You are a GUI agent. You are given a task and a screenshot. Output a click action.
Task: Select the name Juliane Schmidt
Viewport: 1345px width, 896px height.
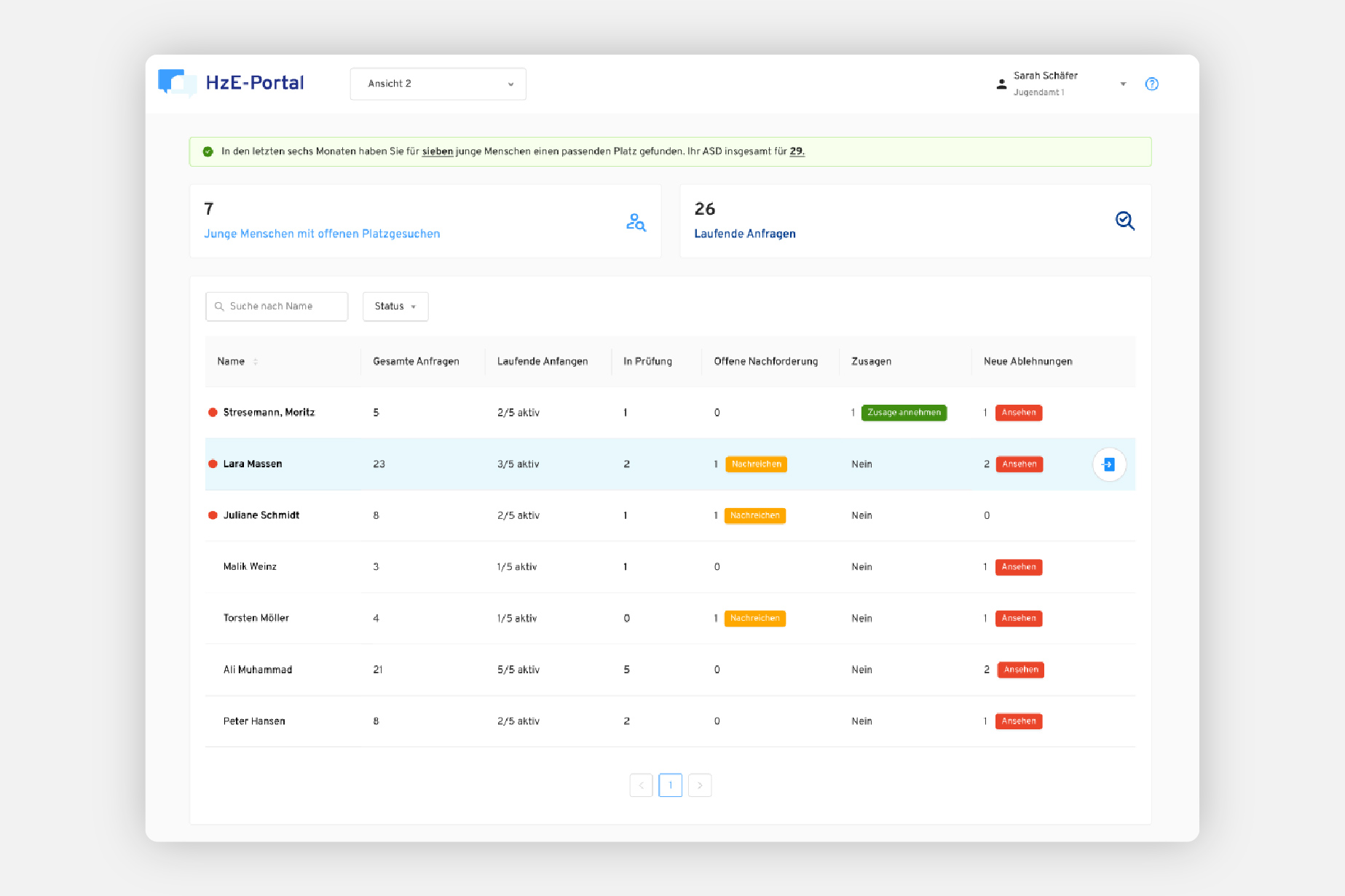click(x=261, y=515)
